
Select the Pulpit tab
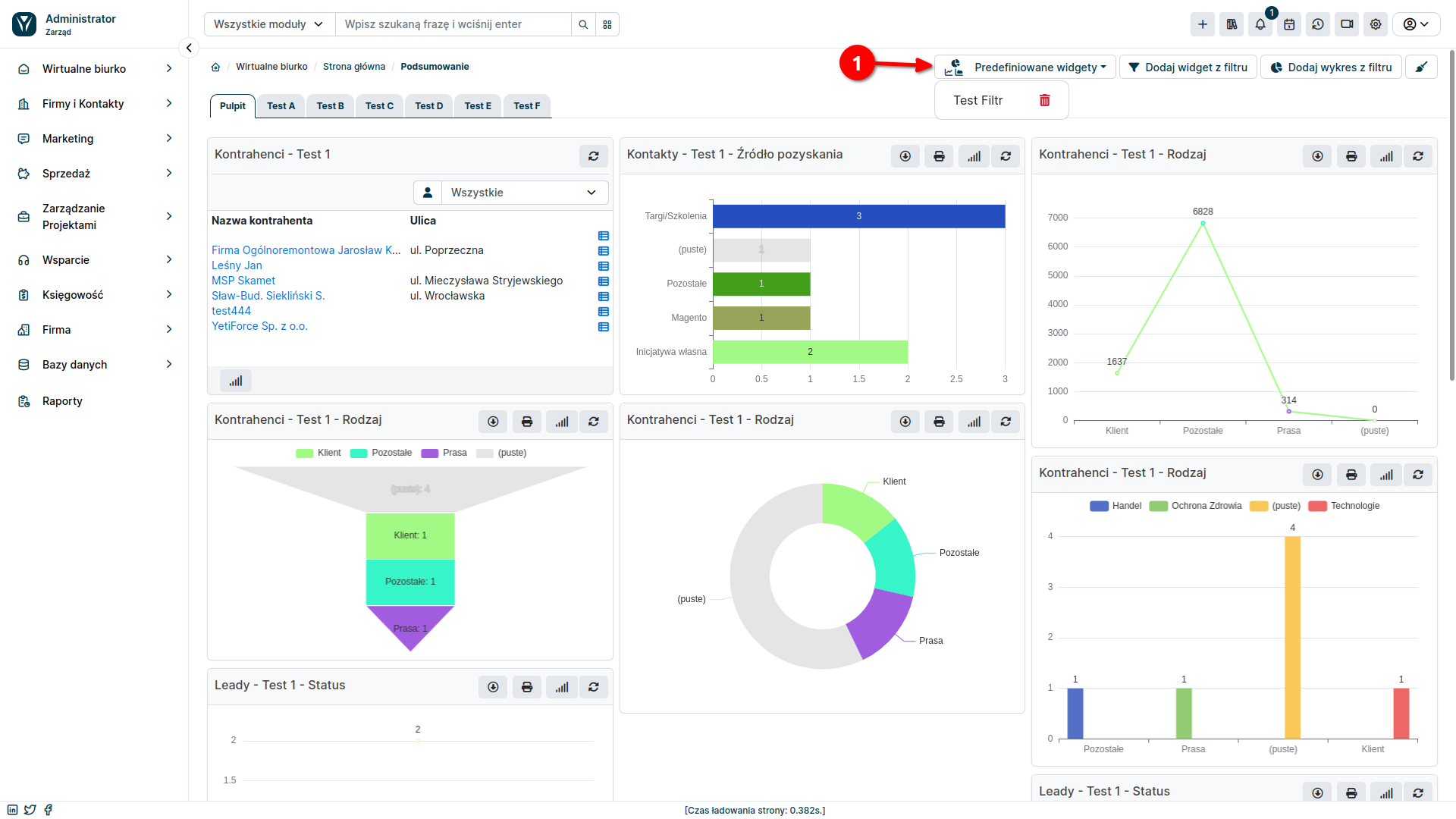[x=233, y=106]
